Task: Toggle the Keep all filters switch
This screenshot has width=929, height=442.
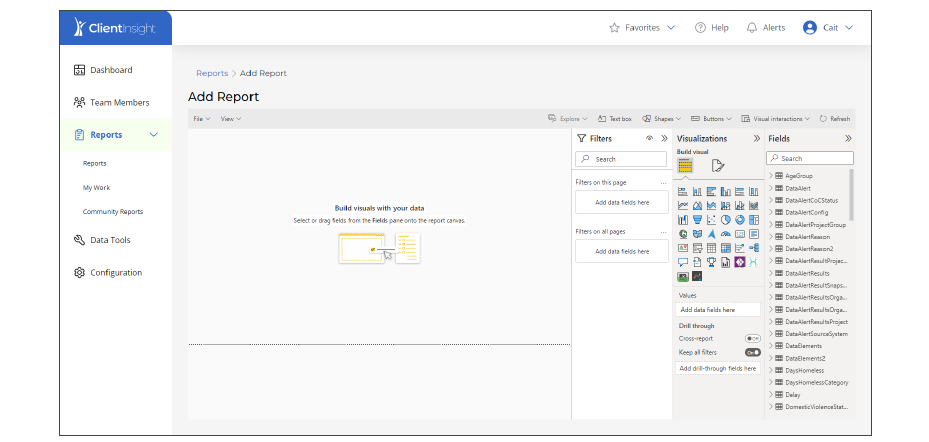Action: pyautogui.click(x=752, y=352)
